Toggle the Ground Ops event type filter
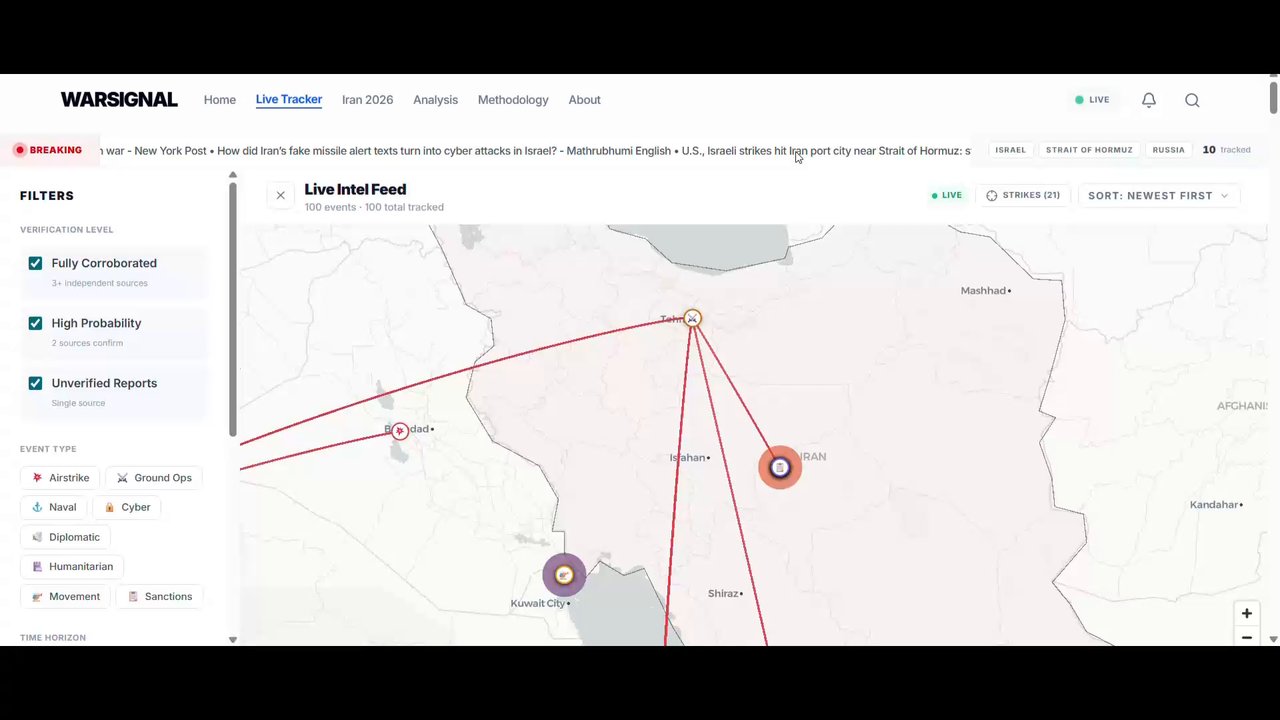The width and height of the screenshot is (1280, 720). tap(154, 478)
